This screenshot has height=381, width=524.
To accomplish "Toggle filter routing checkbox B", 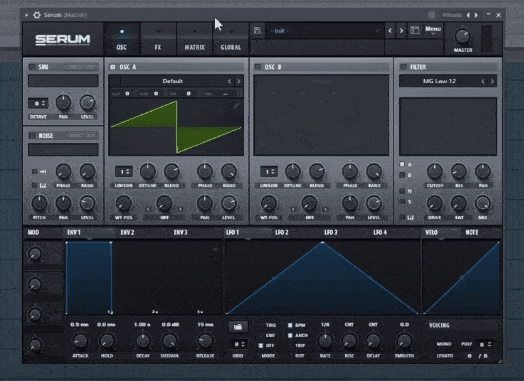I will 402,175.
